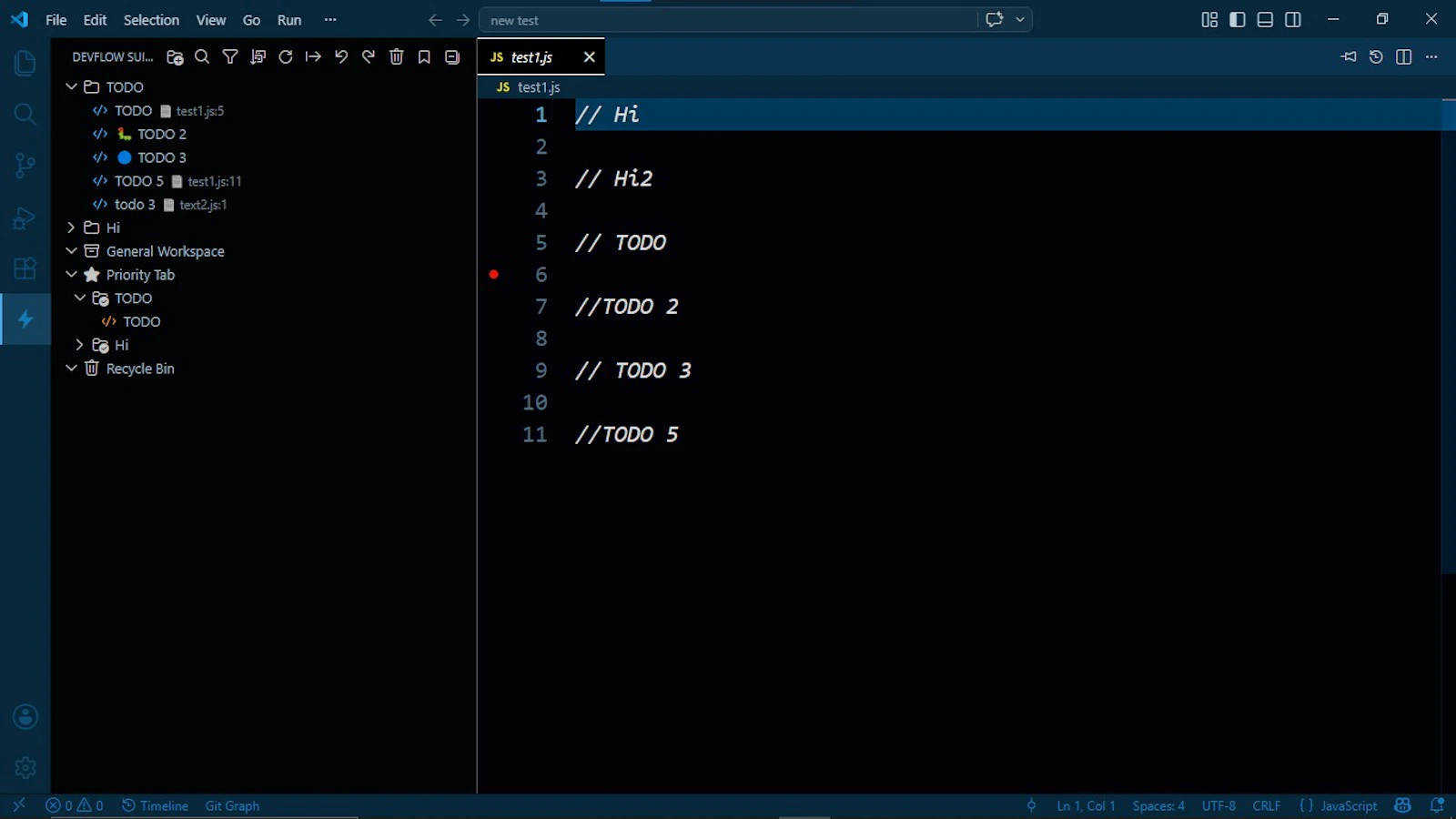Change line endings via CRLF
This screenshot has height=819, width=1456.
coord(1266,805)
